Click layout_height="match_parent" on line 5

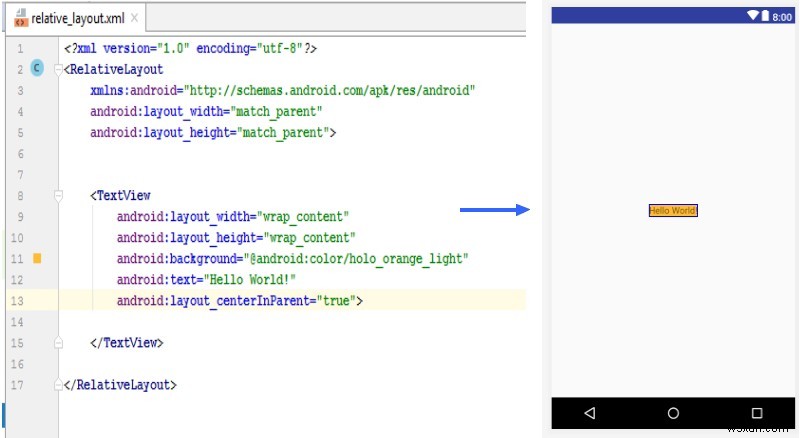[213, 133]
